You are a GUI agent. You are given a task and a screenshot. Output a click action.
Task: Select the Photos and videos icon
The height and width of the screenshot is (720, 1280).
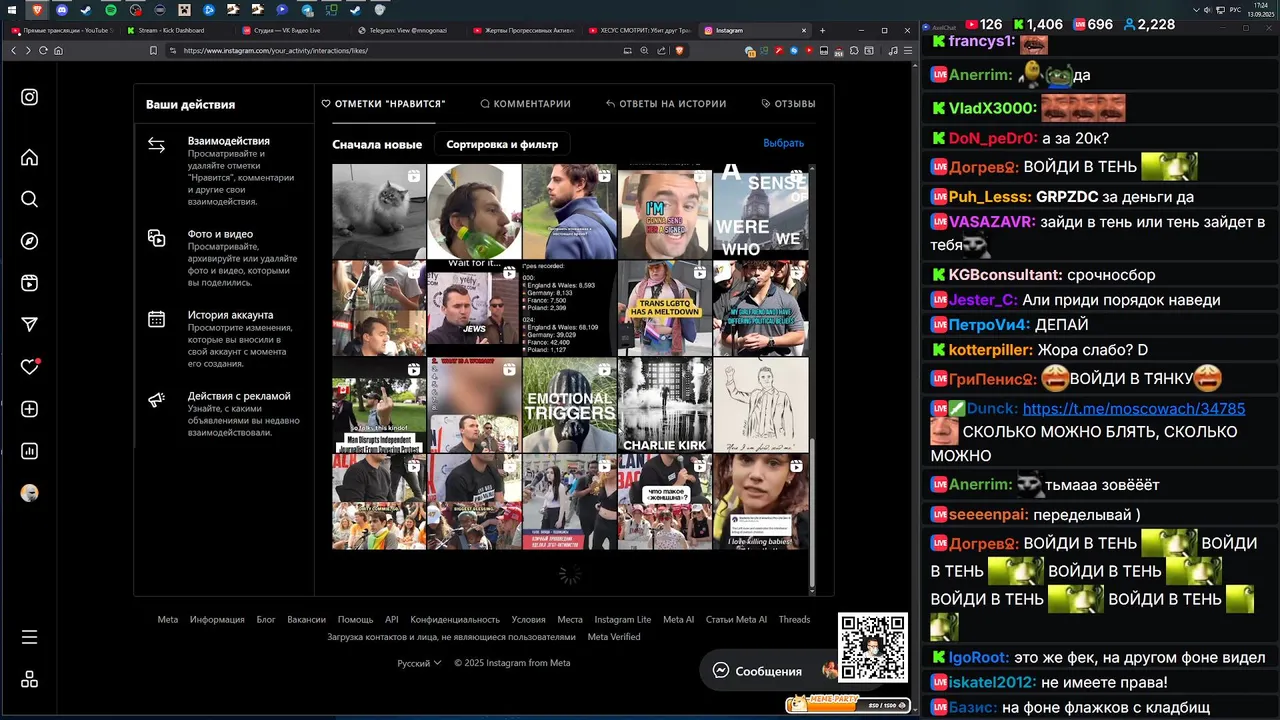tap(156, 238)
